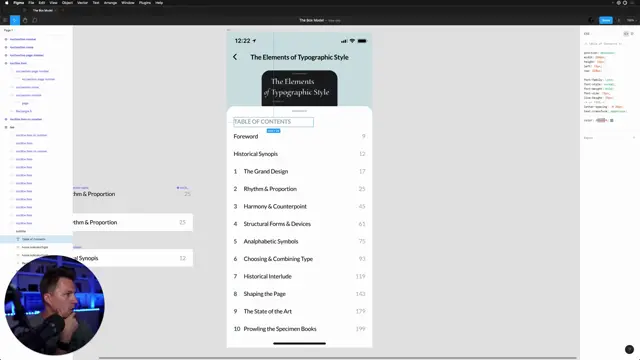Select the Table of Contents layer
The image size is (640, 360).
[36, 239]
